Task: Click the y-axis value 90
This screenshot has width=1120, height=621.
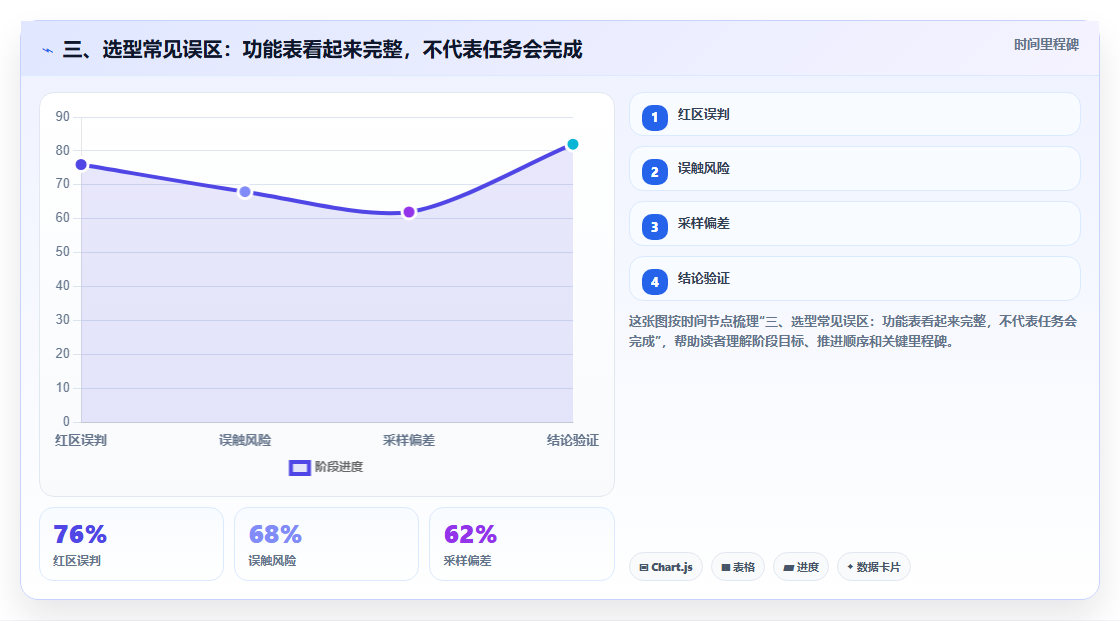Action: click(63, 116)
